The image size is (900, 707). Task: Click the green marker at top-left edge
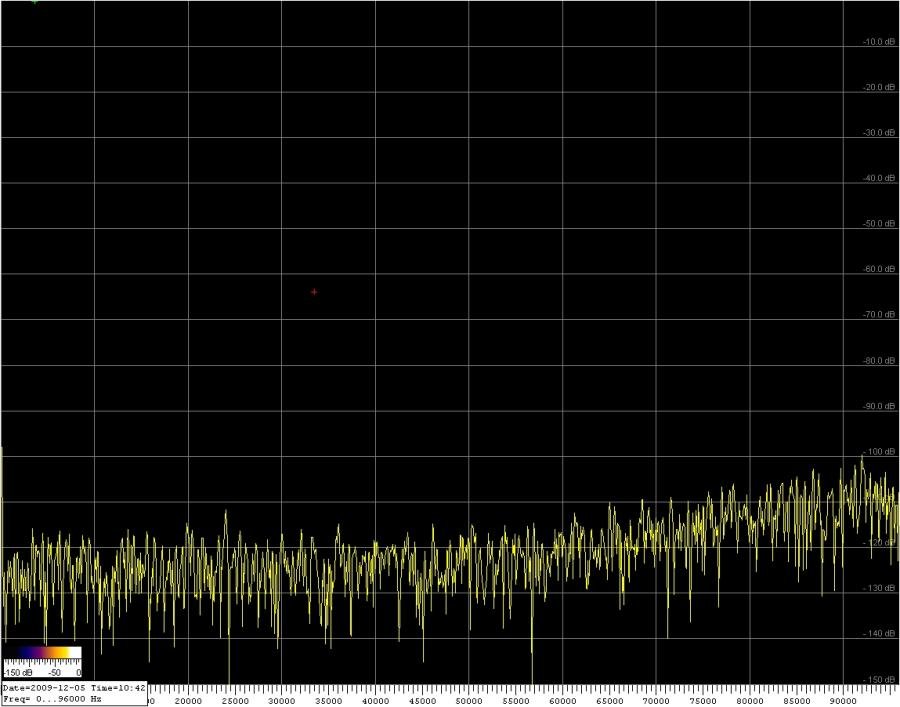pyautogui.click(x=35, y=1)
